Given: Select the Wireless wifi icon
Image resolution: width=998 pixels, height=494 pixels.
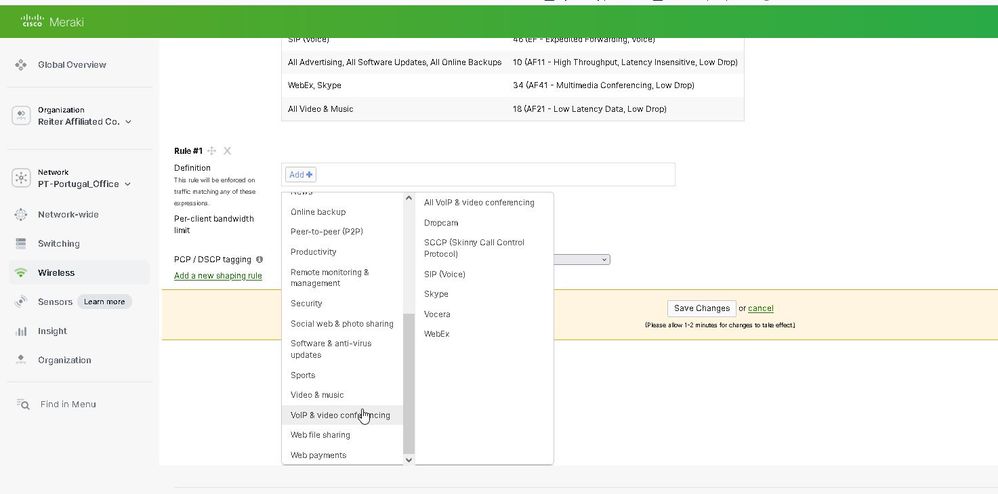Looking at the screenshot, I should [21, 273].
